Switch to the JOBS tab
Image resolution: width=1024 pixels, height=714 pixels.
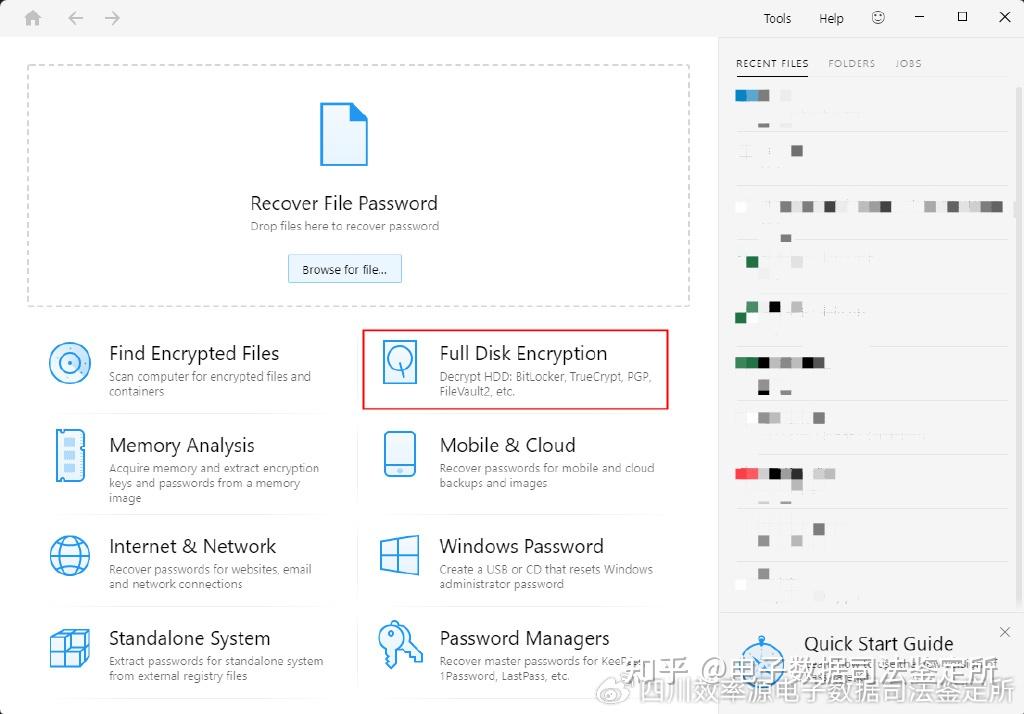click(908, 63)
